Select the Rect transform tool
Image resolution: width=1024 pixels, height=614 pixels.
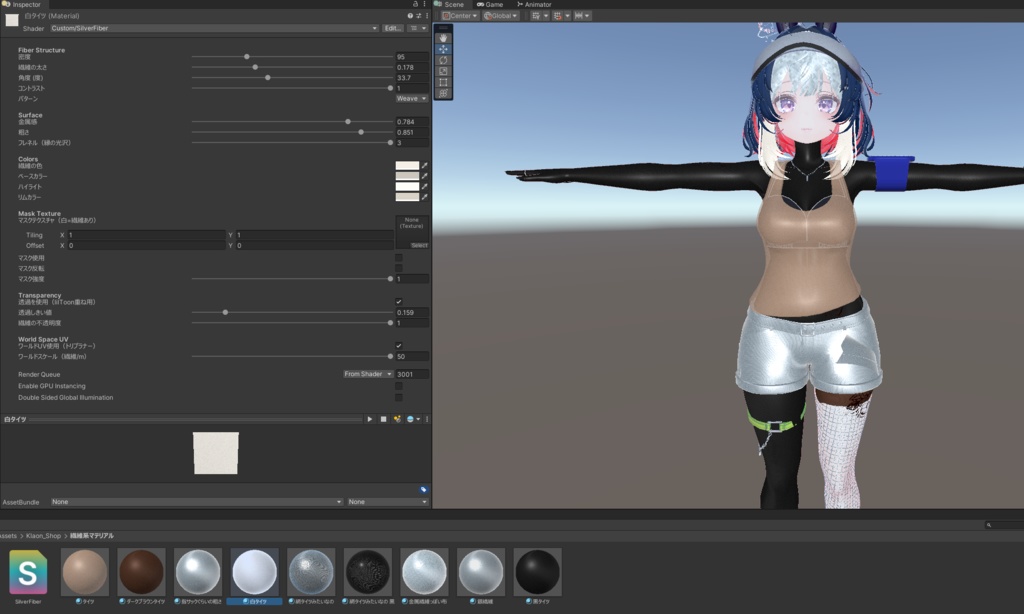[x=443, y=82]
